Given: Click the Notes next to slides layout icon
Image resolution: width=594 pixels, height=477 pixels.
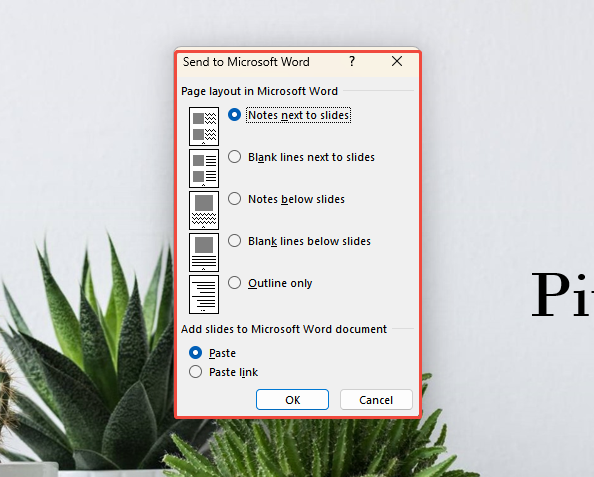Looking at the screenshot, I should 204,126.
